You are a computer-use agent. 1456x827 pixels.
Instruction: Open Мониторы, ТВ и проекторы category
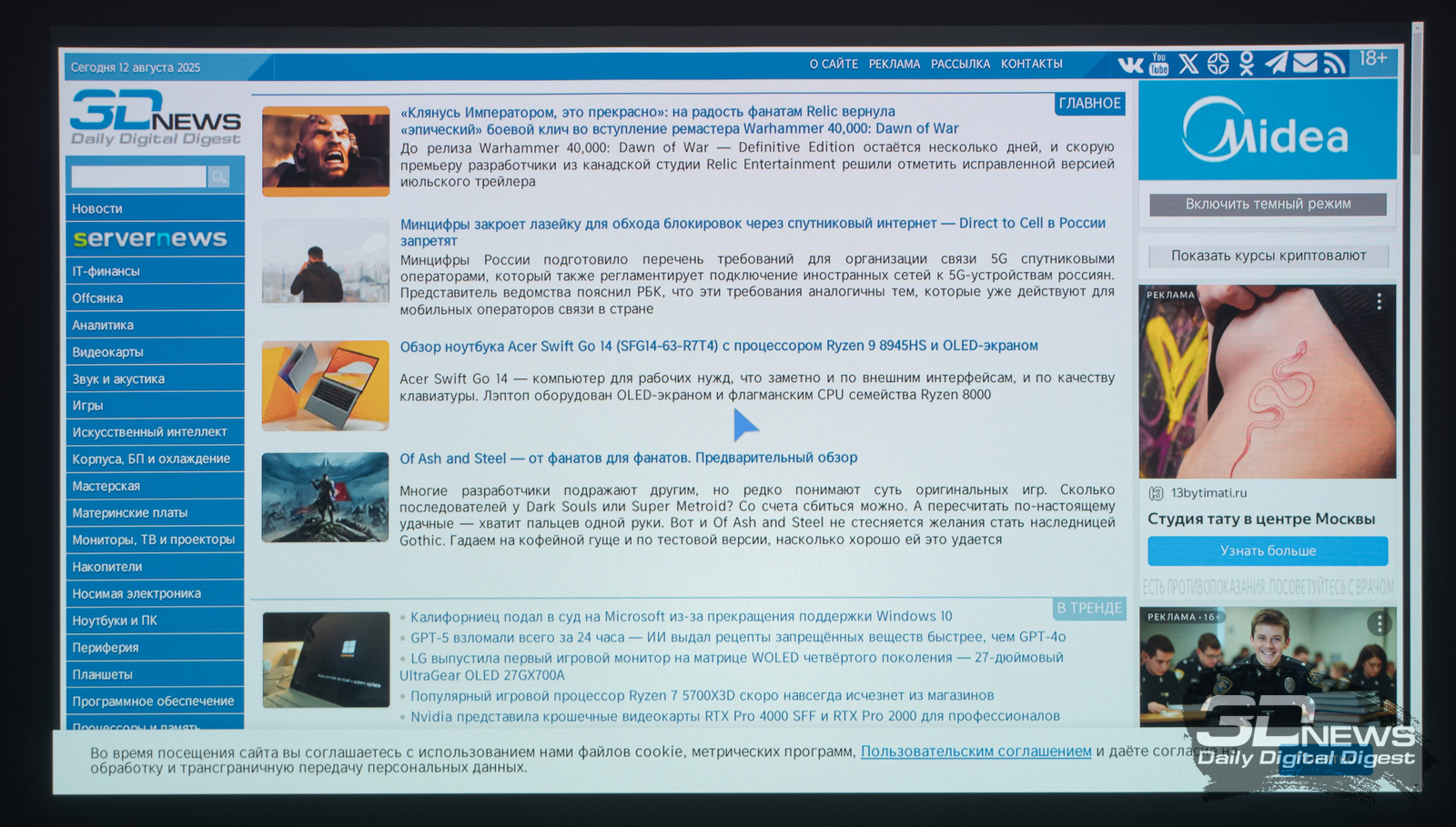pyautogui.click(x=155, y=540)
